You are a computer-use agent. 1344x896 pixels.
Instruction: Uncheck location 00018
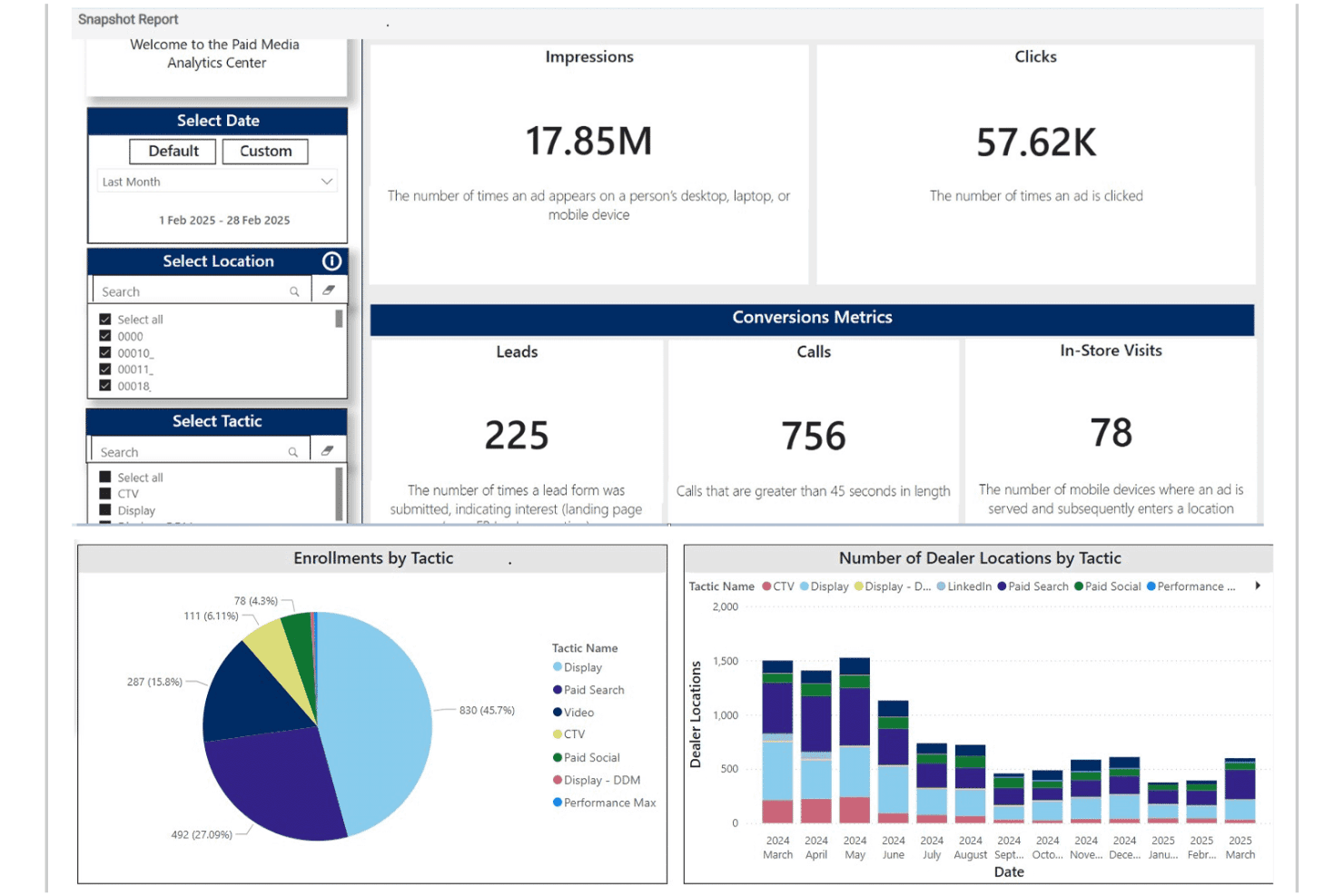[105, 385]
